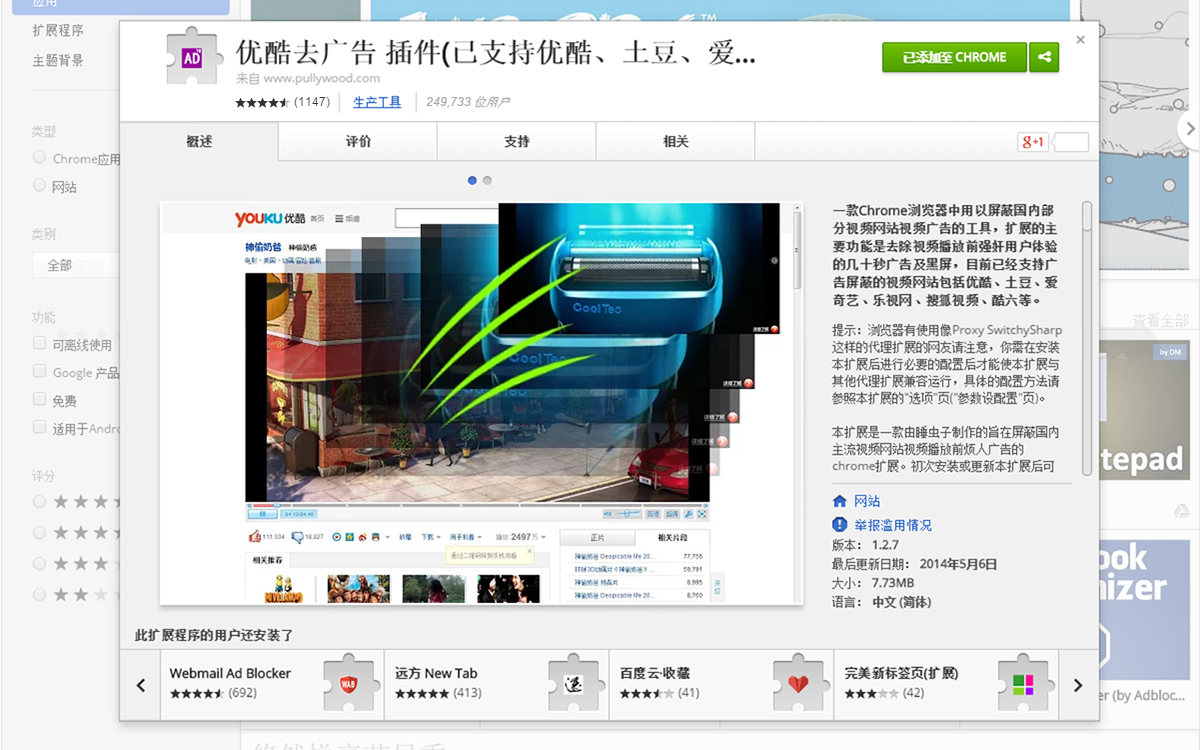Go to next related extensions

pyautogui.click(x=1078, y=685)
